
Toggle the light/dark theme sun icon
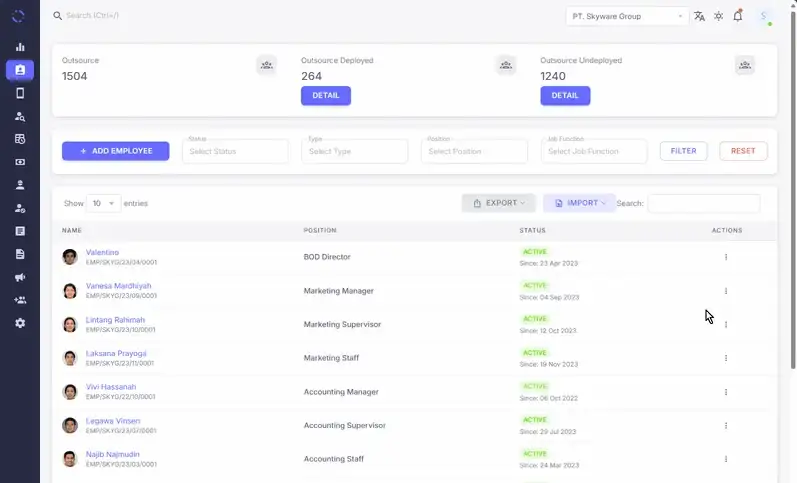(718, 16)
